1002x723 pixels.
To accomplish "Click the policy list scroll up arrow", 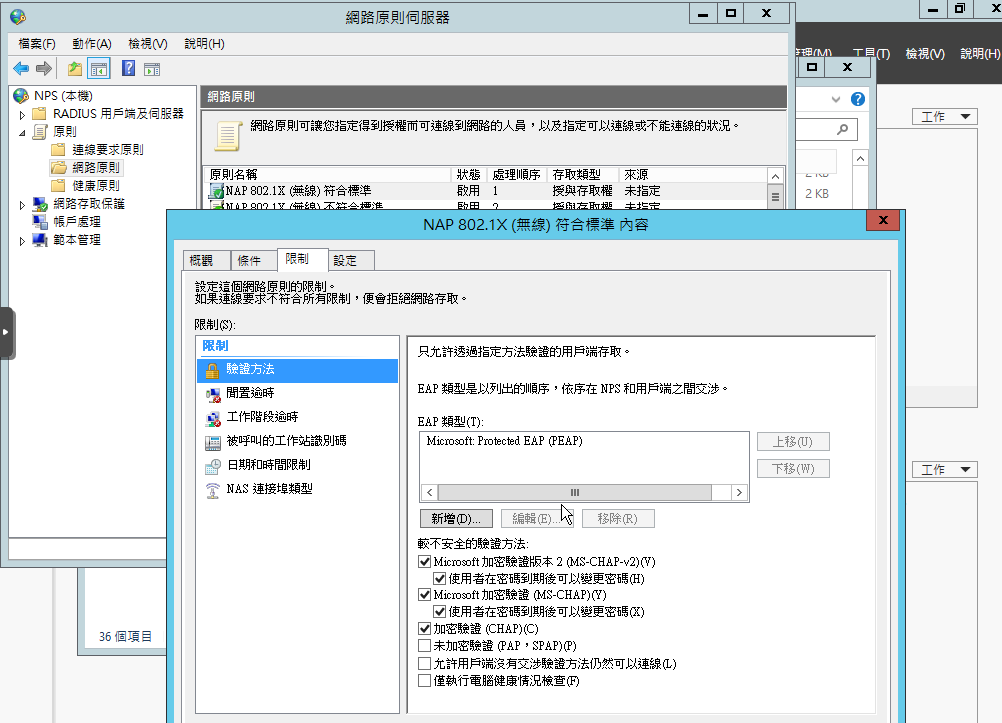I will (x=775, y=176).
